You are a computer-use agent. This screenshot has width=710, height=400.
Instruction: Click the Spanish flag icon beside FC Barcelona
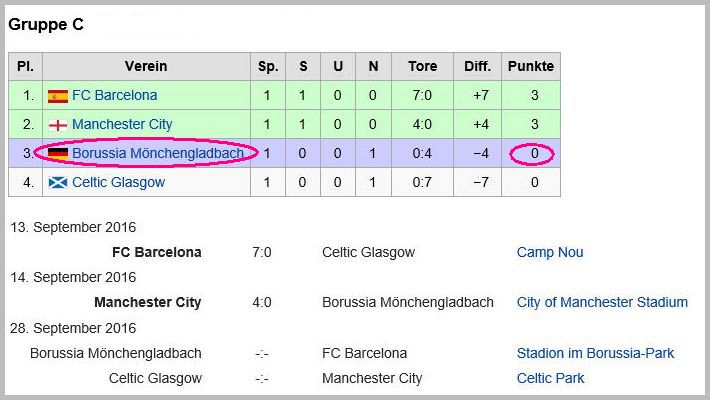coord(58,96)
